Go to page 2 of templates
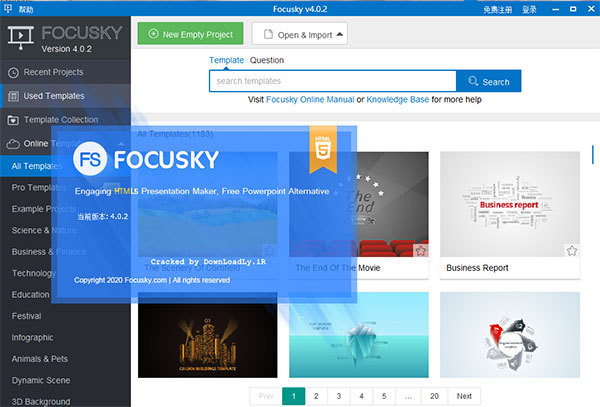This screenshot has width=600, height=407. [x=316, y=396]
